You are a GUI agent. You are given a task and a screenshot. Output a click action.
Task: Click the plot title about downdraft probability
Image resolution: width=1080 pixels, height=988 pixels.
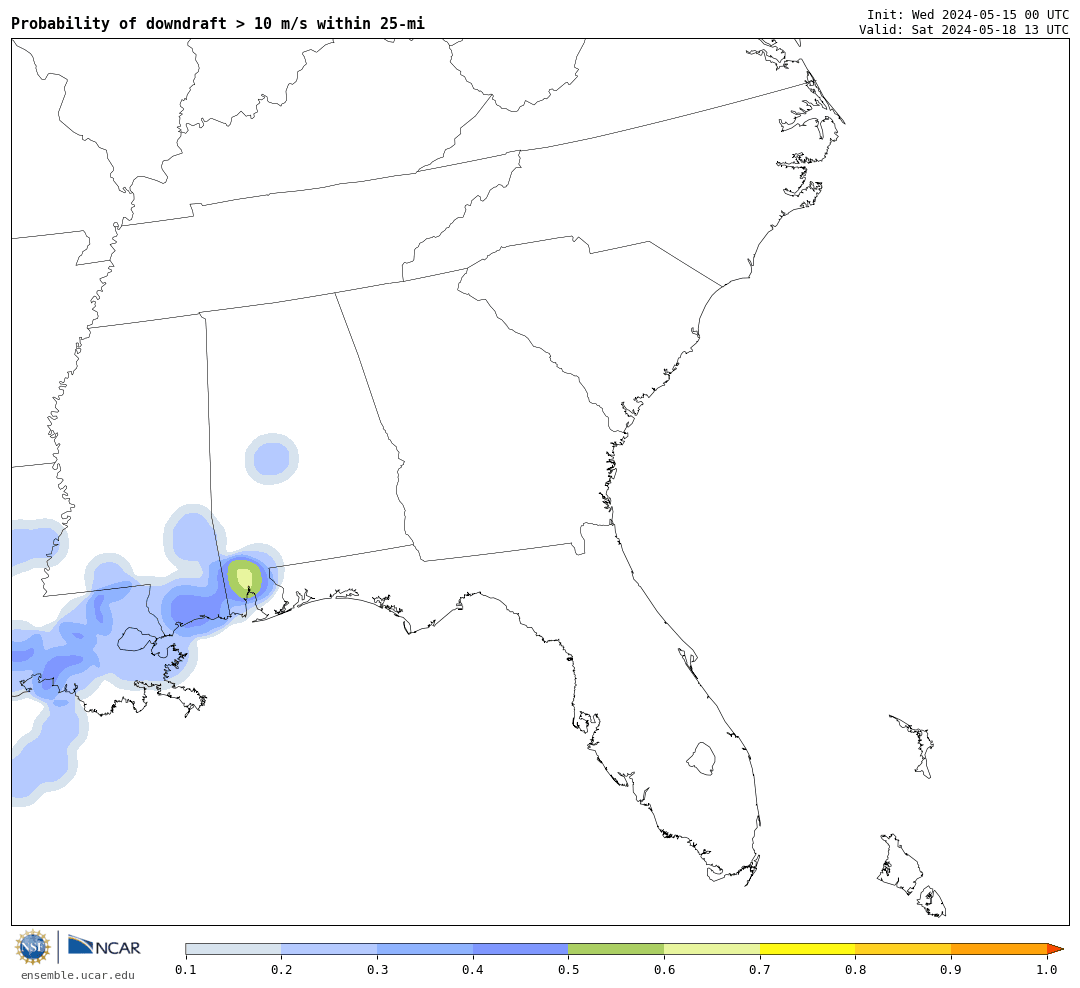218,23
